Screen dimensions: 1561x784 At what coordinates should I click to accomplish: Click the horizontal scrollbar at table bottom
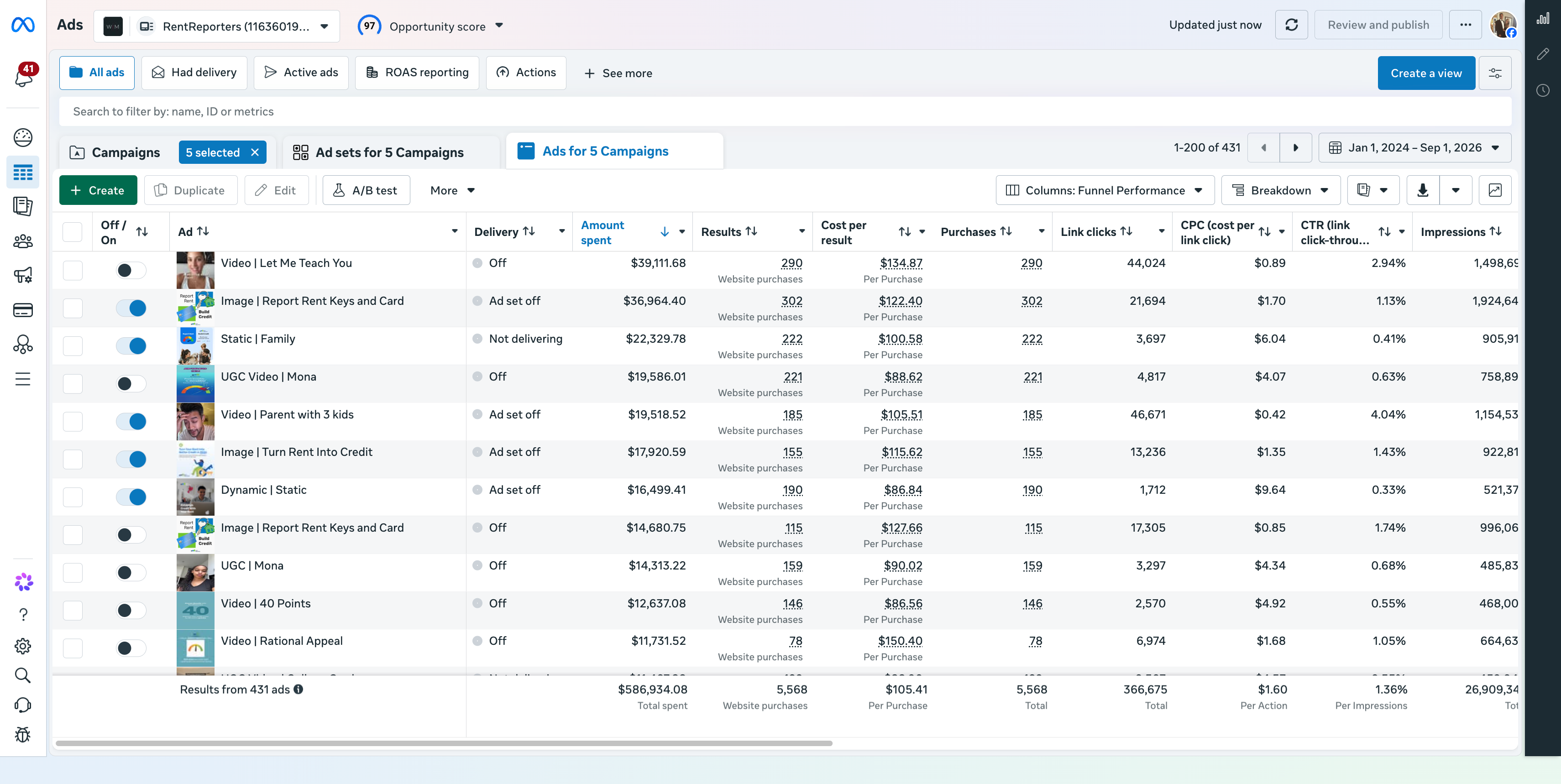(444, 743)
